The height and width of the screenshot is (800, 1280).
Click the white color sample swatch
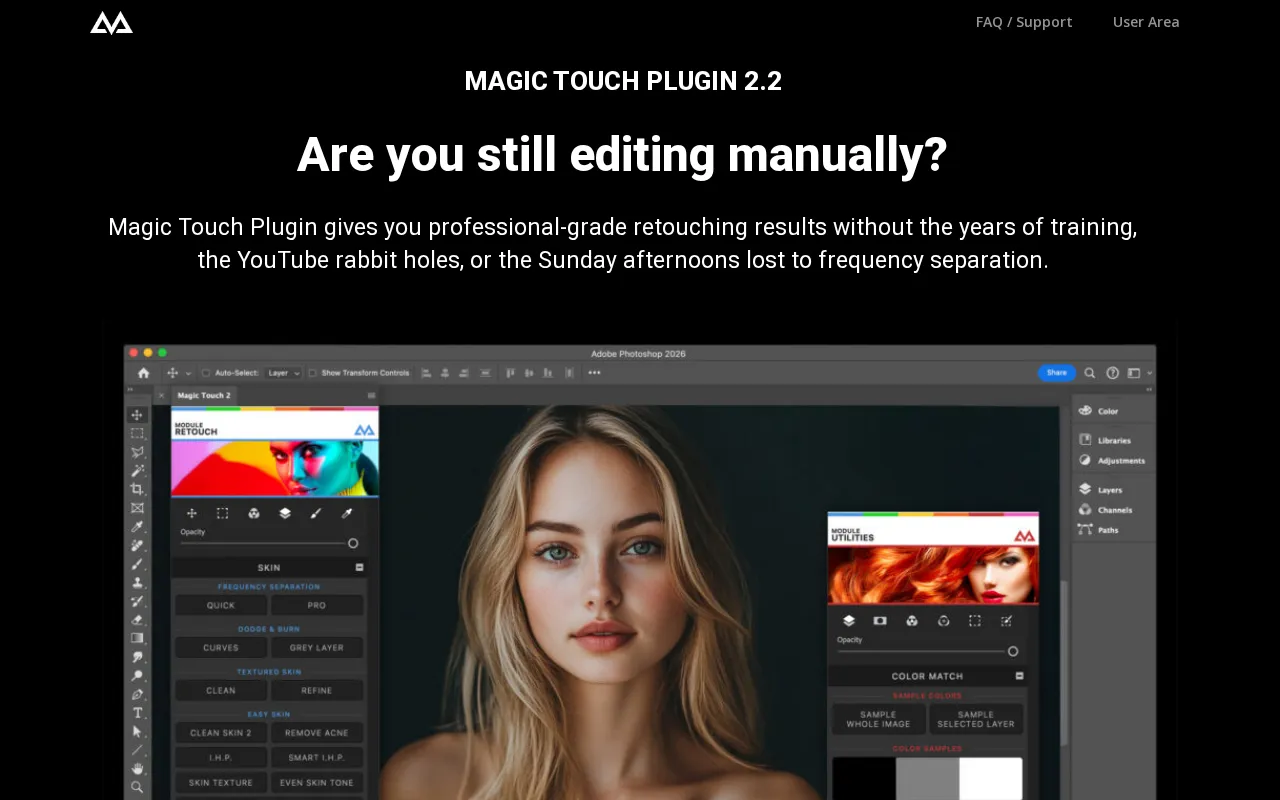point(990,778)
